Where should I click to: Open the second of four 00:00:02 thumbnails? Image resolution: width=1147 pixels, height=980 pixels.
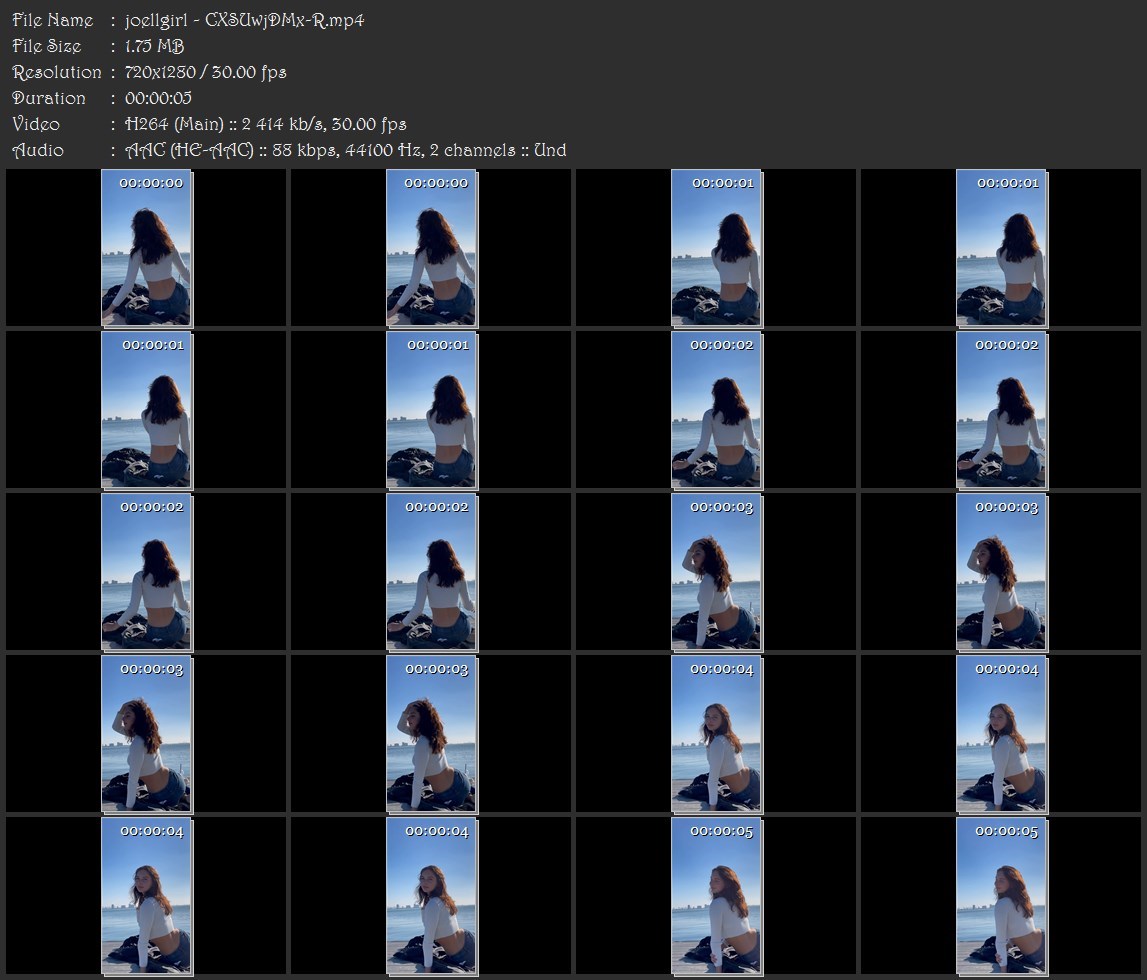click(1001, 410)
